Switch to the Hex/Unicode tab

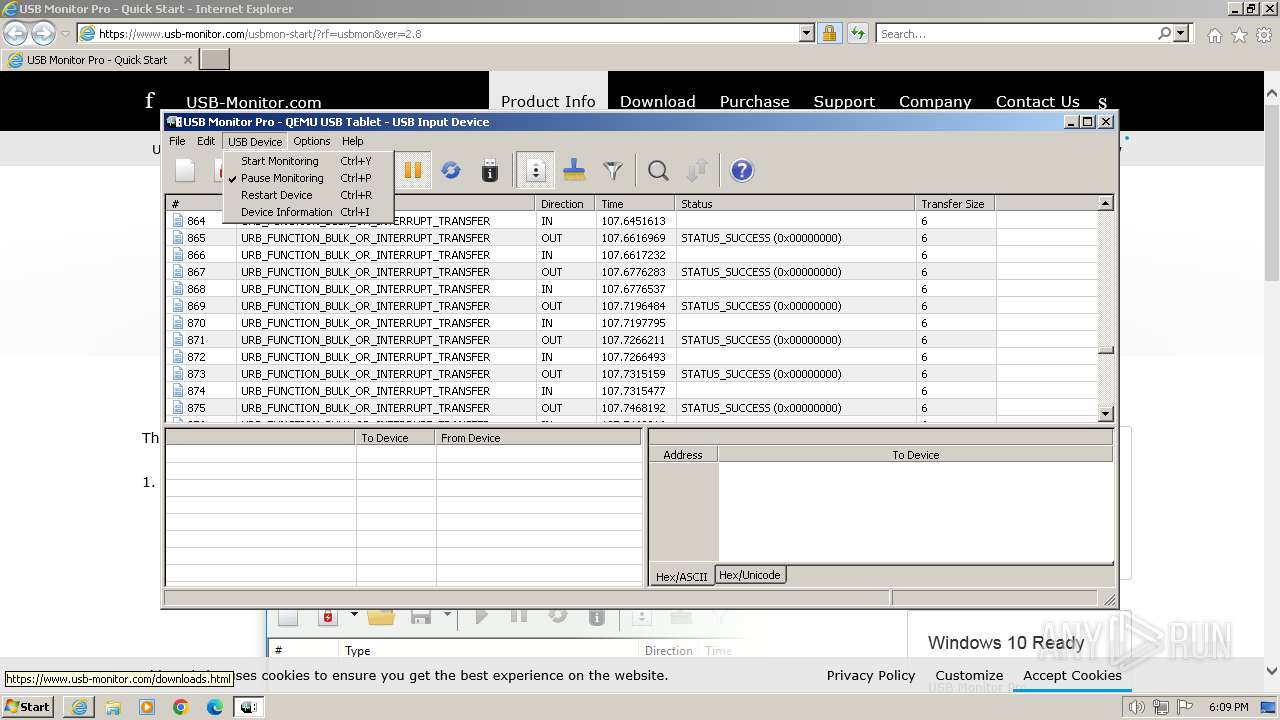(750, 575)
